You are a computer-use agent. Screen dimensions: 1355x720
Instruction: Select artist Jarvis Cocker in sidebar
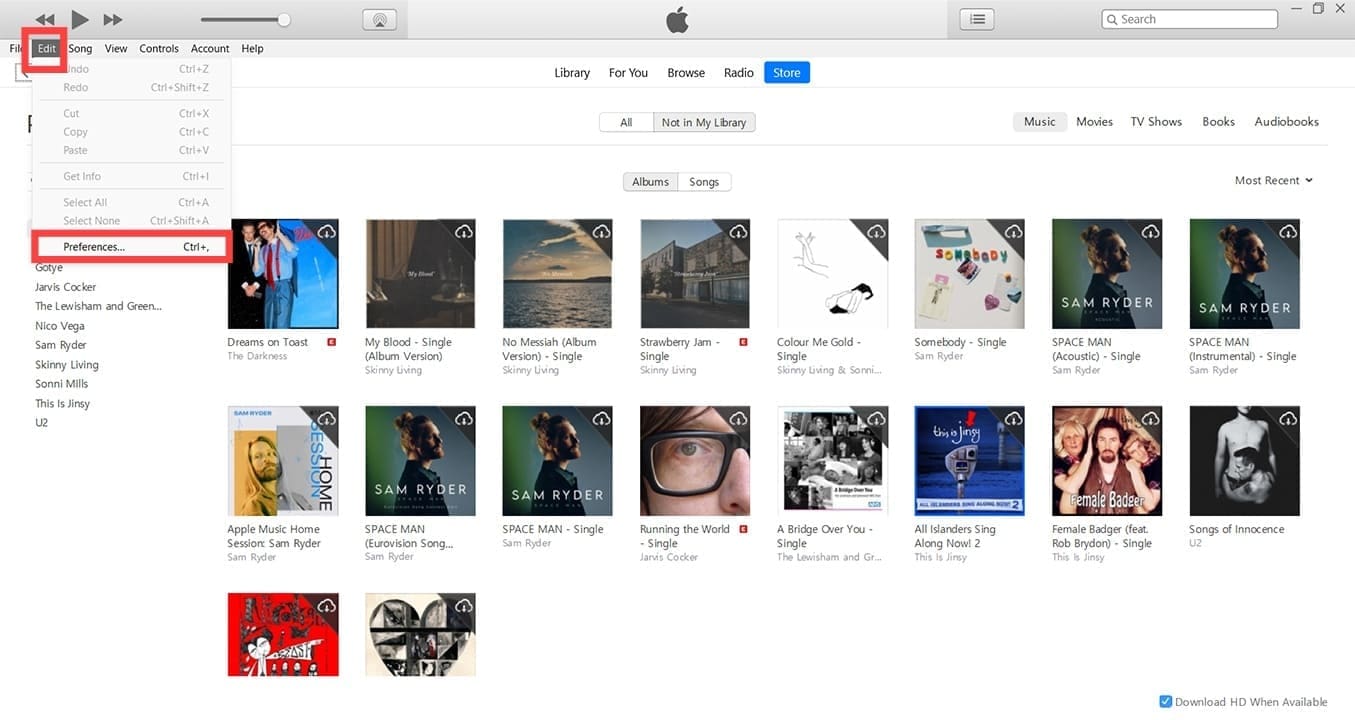pyautogui.click(x=66, y=287)
